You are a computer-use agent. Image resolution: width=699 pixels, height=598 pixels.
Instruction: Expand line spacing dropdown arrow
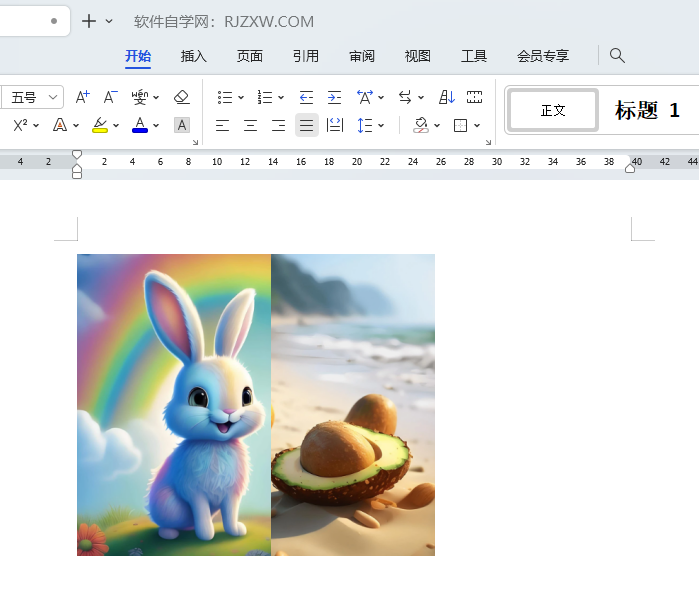[381, 126]
